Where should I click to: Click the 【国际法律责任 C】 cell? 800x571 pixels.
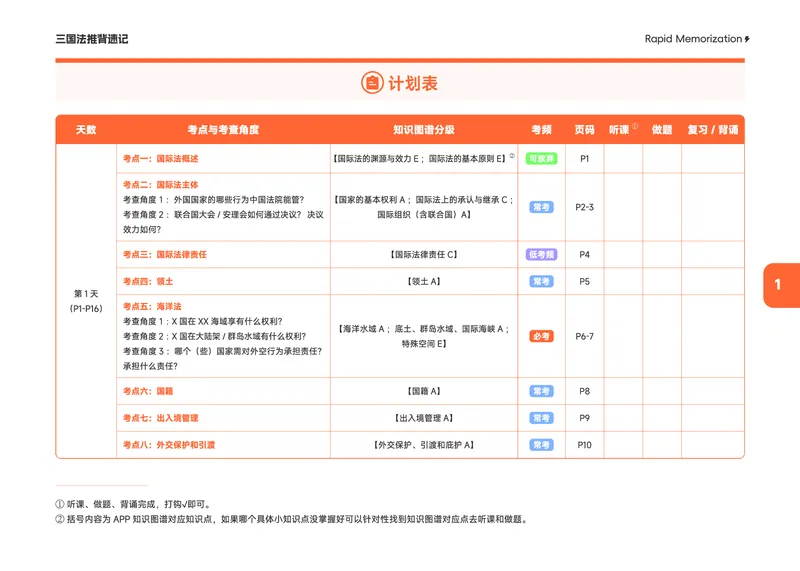pos(424,254)
